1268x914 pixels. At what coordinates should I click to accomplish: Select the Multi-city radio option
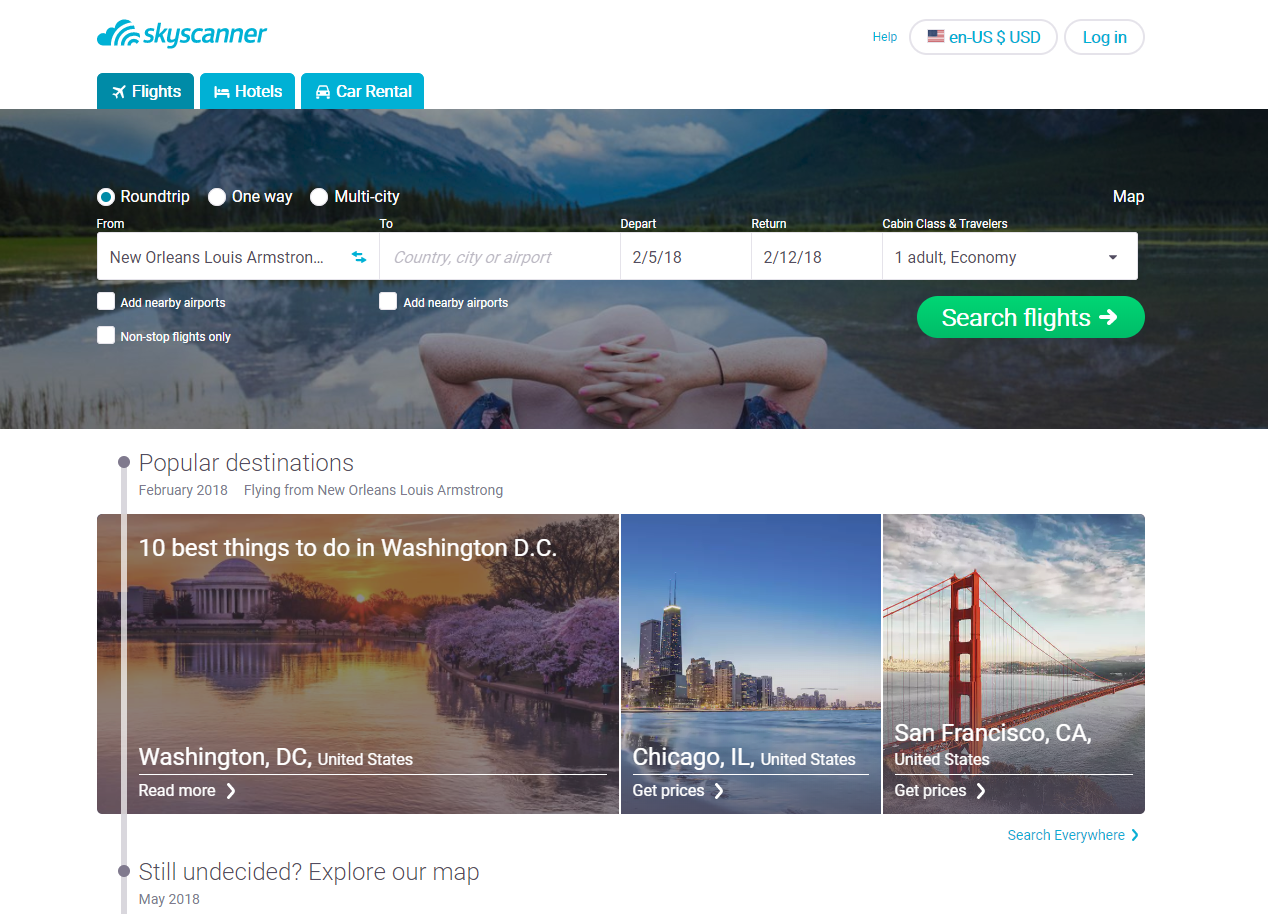click(319, 197)
